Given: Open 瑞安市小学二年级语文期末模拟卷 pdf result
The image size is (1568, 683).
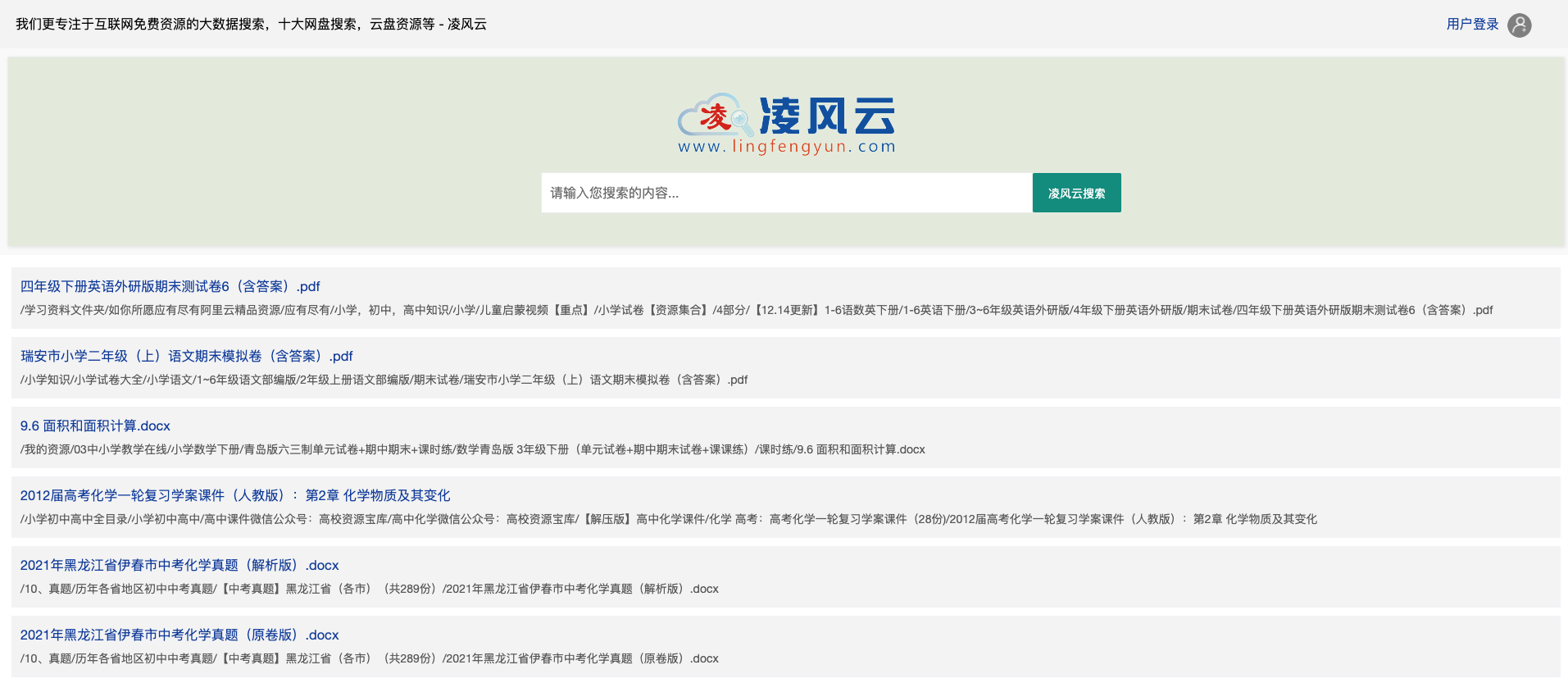Looking at the screenshot, I should [186, 356].
